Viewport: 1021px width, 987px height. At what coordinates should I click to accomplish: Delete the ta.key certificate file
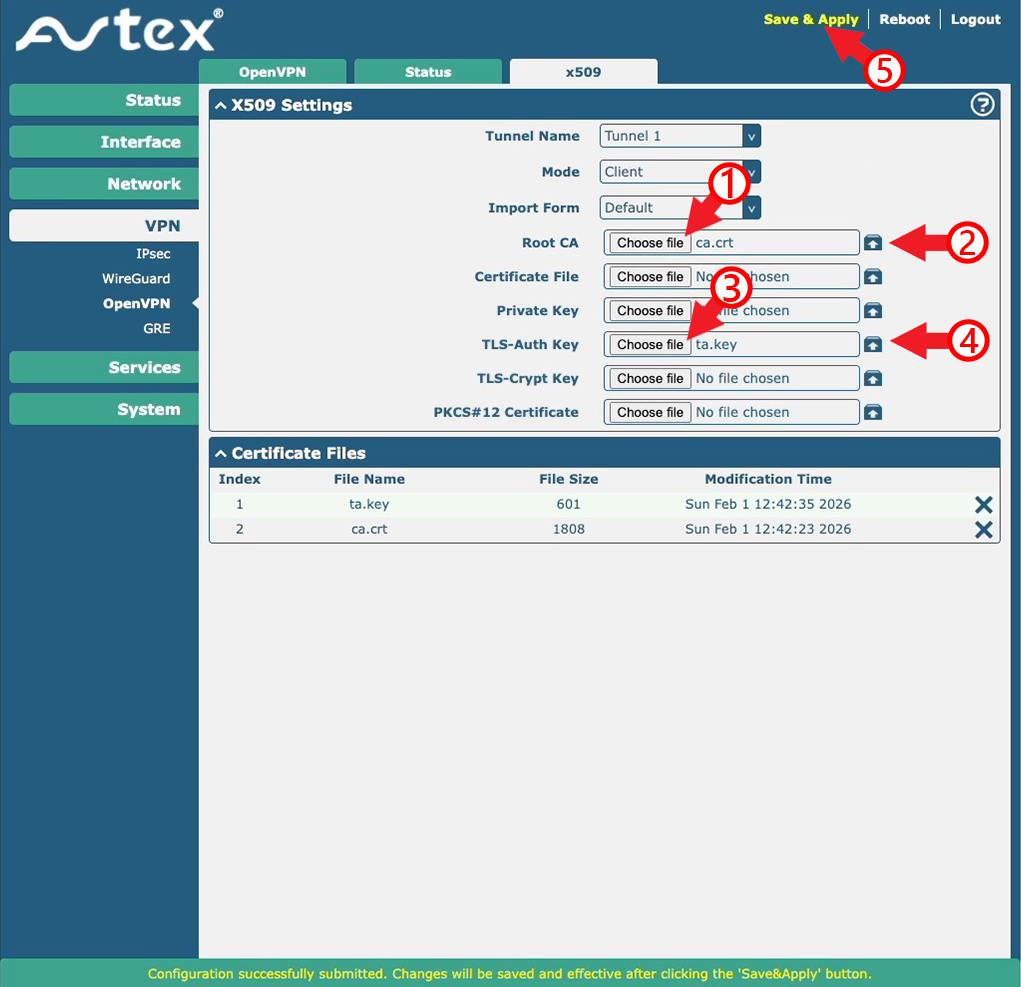983,505
